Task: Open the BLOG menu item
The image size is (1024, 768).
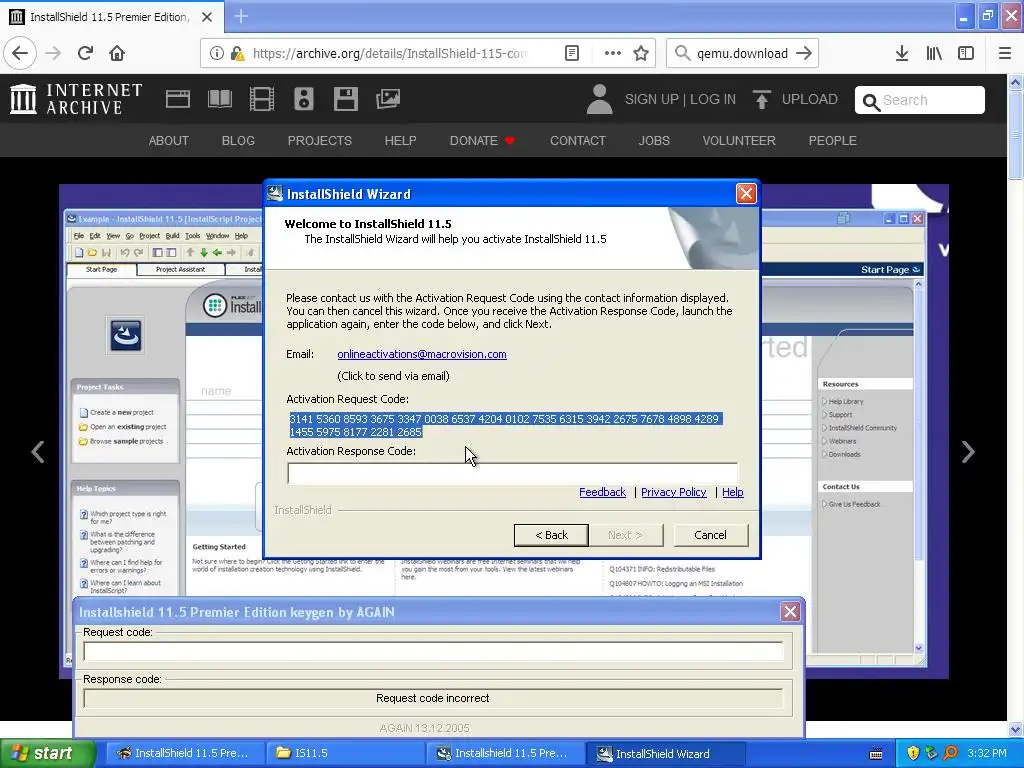Action: [238, 140]
